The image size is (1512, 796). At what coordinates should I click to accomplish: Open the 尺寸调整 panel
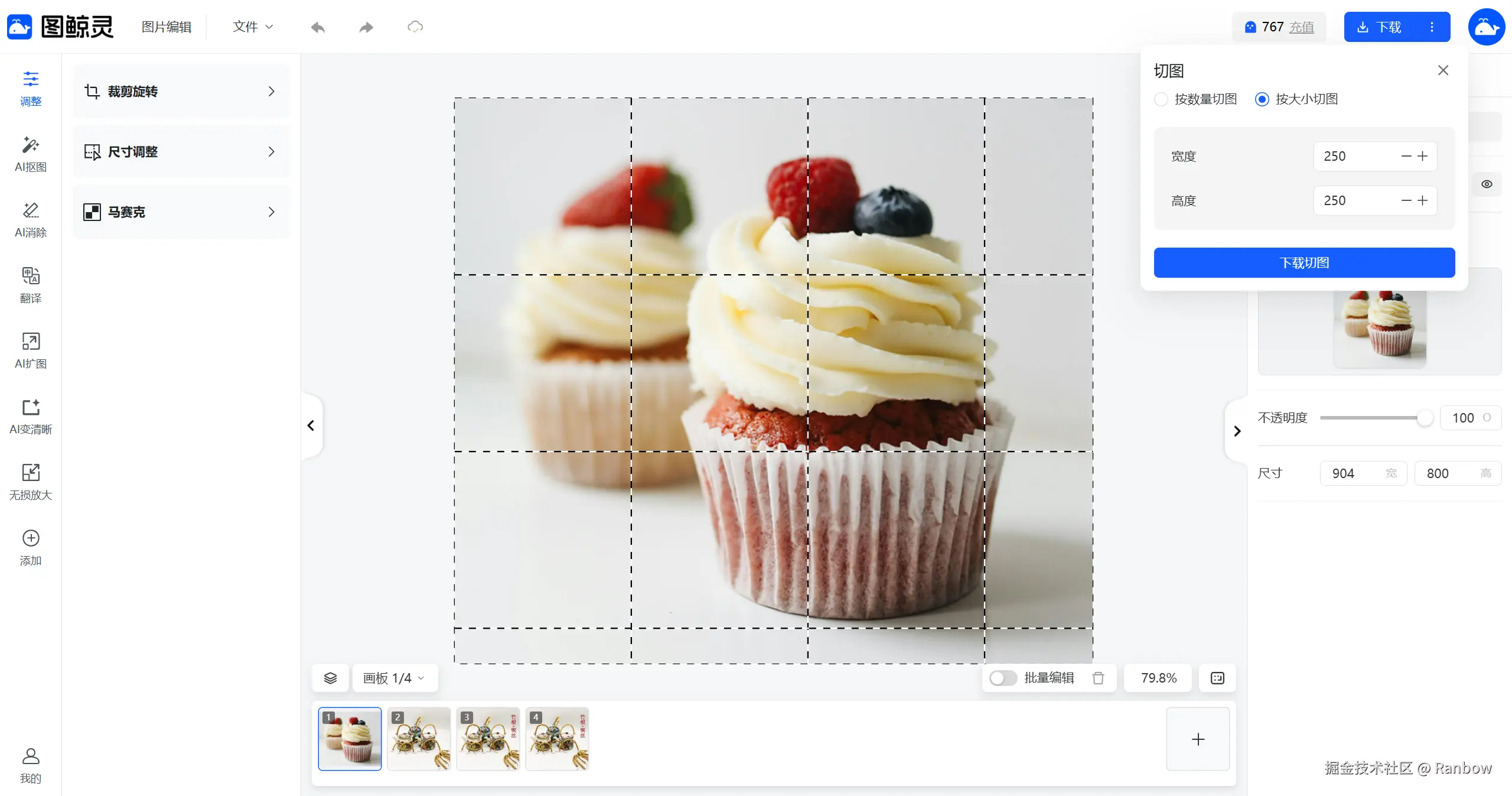(x=181, y=152)
